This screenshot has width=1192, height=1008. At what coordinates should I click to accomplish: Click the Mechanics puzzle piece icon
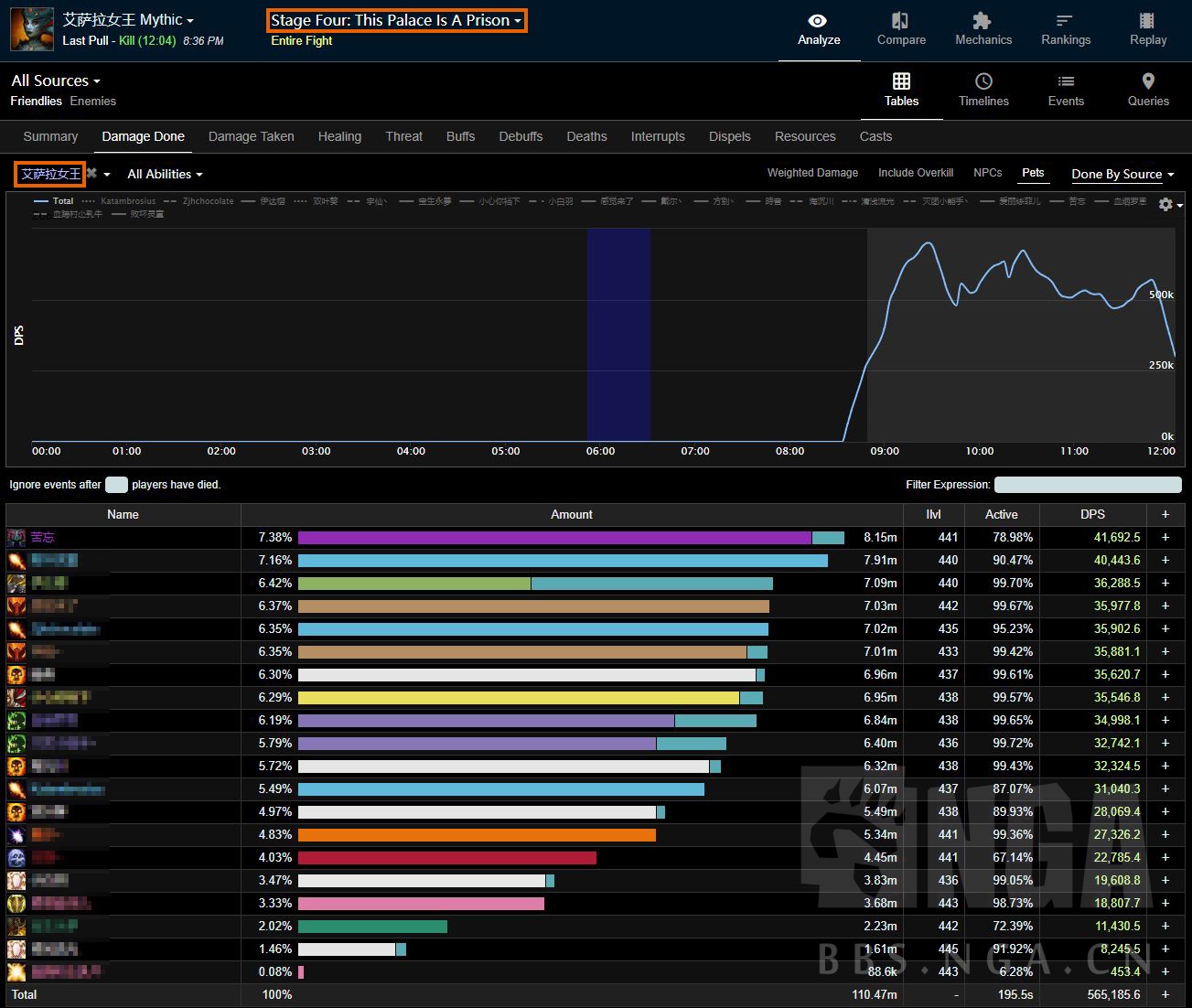click(983, 21)
